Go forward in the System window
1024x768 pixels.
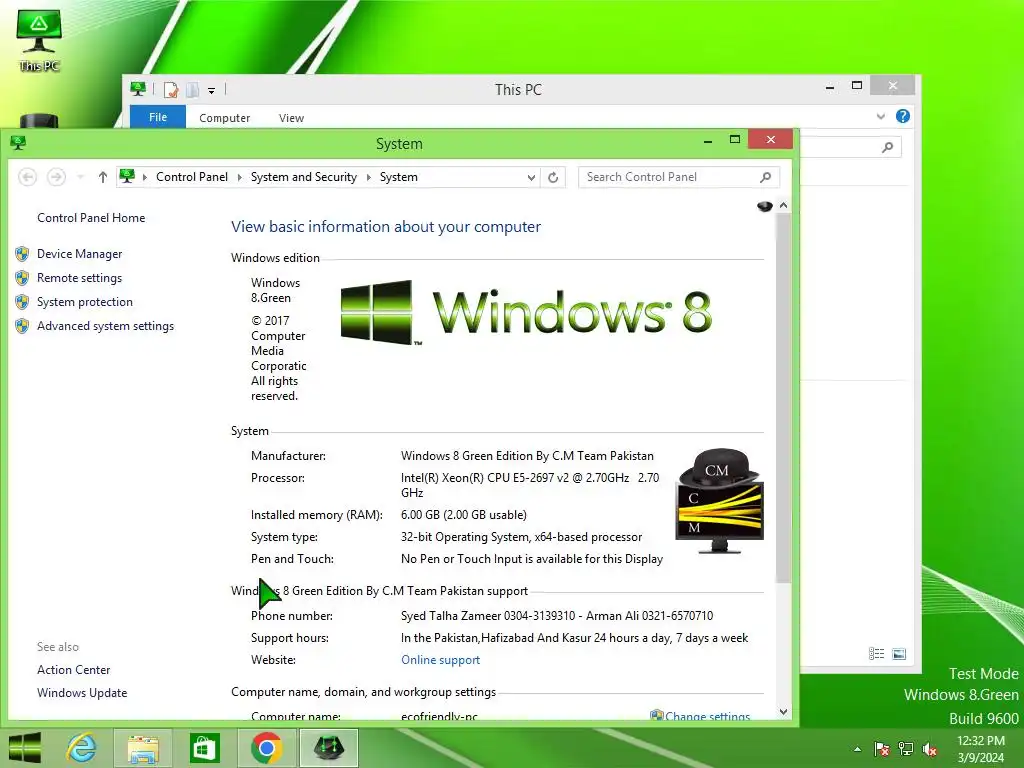(56, 177)
